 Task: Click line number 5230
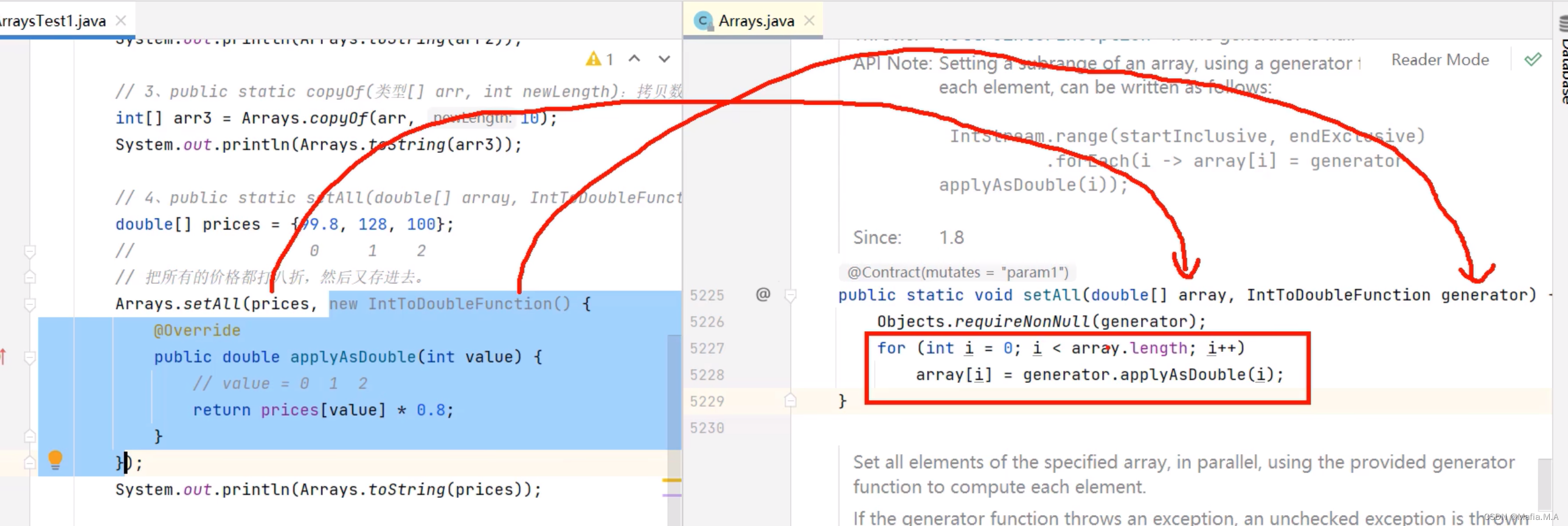(707, 429)
